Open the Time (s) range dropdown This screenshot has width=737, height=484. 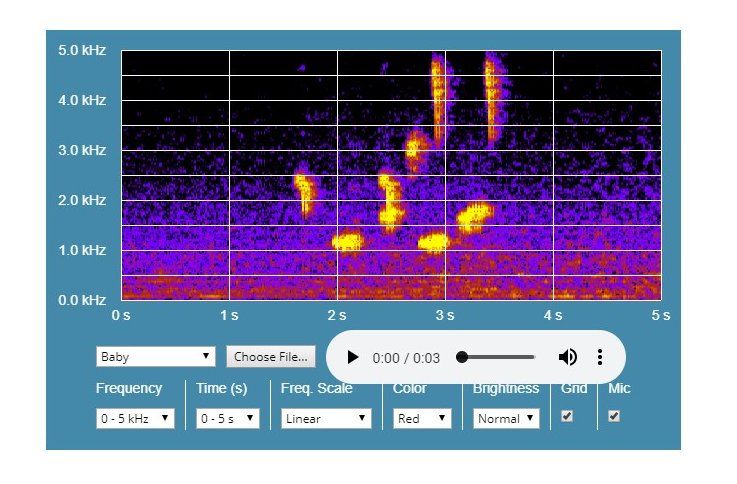tap(228, 419)
